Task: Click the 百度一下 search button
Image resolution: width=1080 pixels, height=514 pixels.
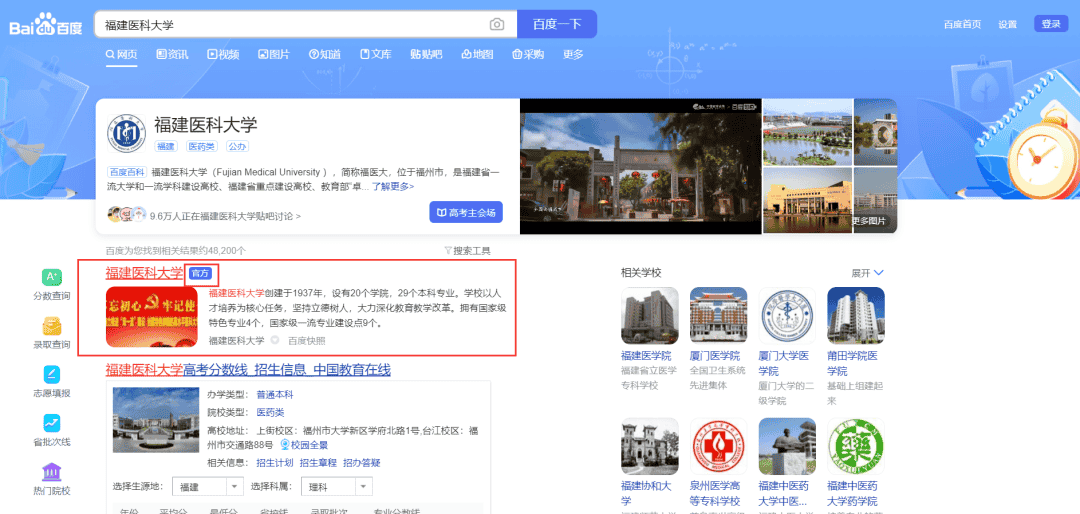Action: tap(557, 24)
